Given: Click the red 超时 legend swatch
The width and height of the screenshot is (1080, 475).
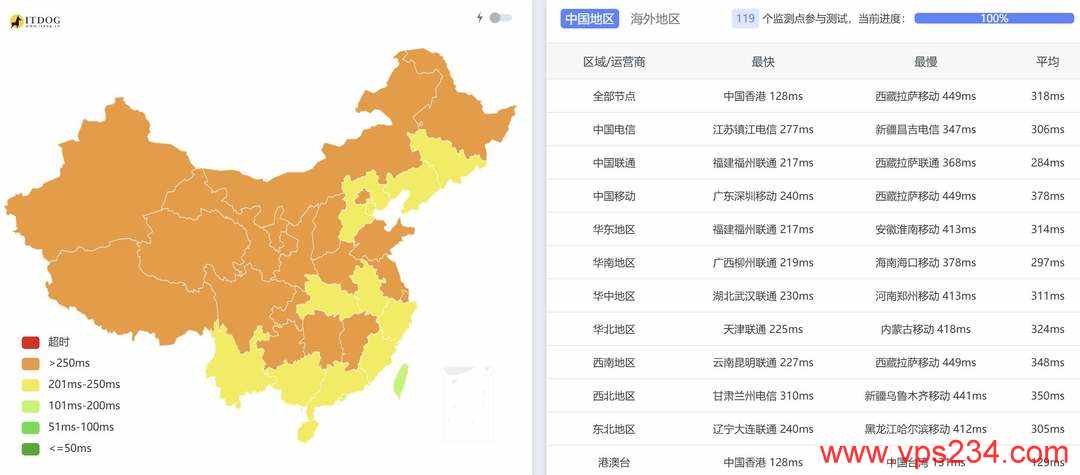Looking at the screenshot, I should [31, 341].
